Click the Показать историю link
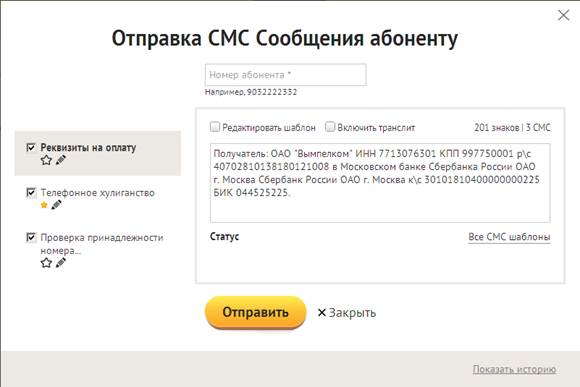Screen dimensions: 580x387 (514, 369)
